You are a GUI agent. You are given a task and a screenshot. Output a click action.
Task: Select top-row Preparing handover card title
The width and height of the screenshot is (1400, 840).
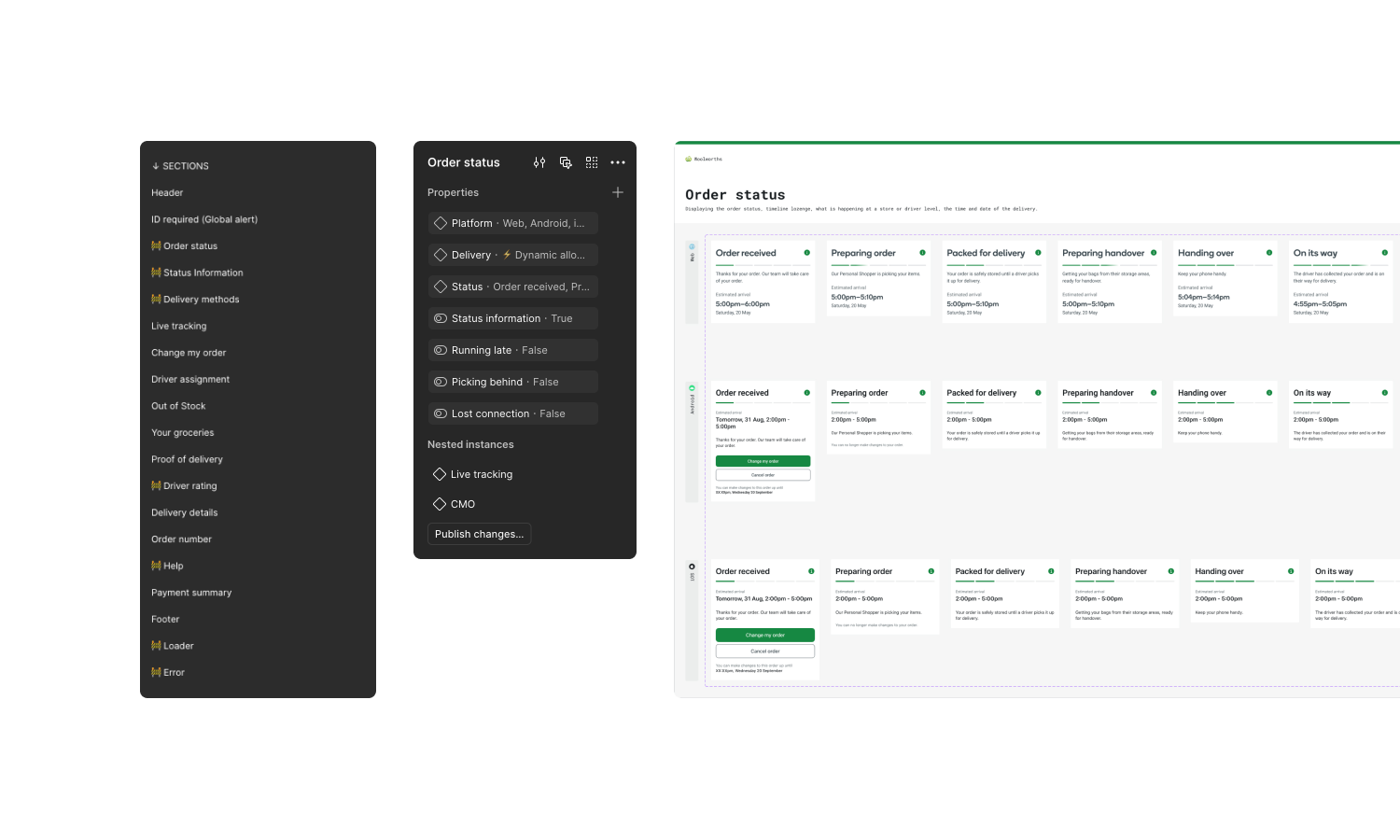[1103, 253]
